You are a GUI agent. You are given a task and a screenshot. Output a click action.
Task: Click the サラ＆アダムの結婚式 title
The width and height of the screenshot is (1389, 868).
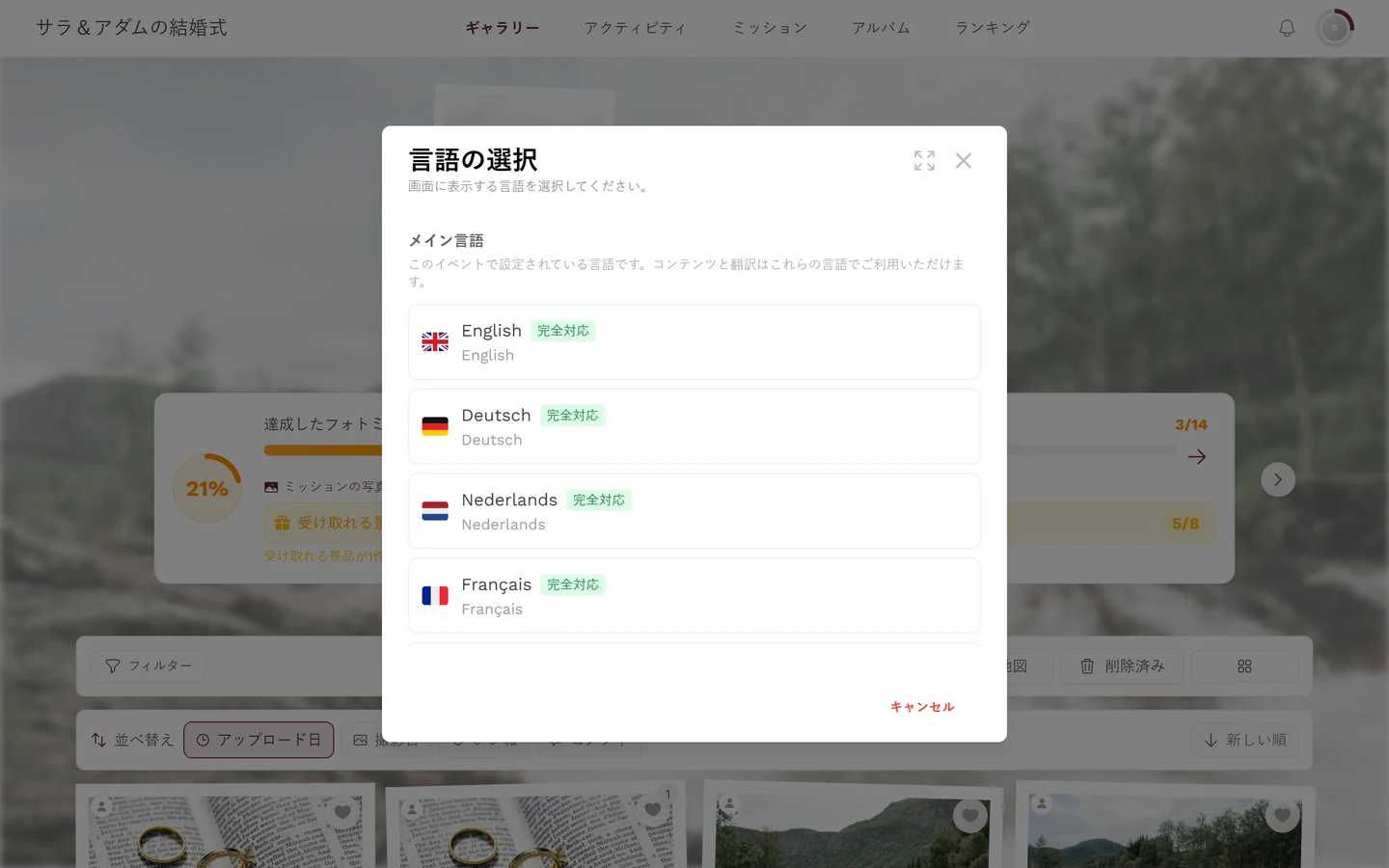tap(131, 28)
